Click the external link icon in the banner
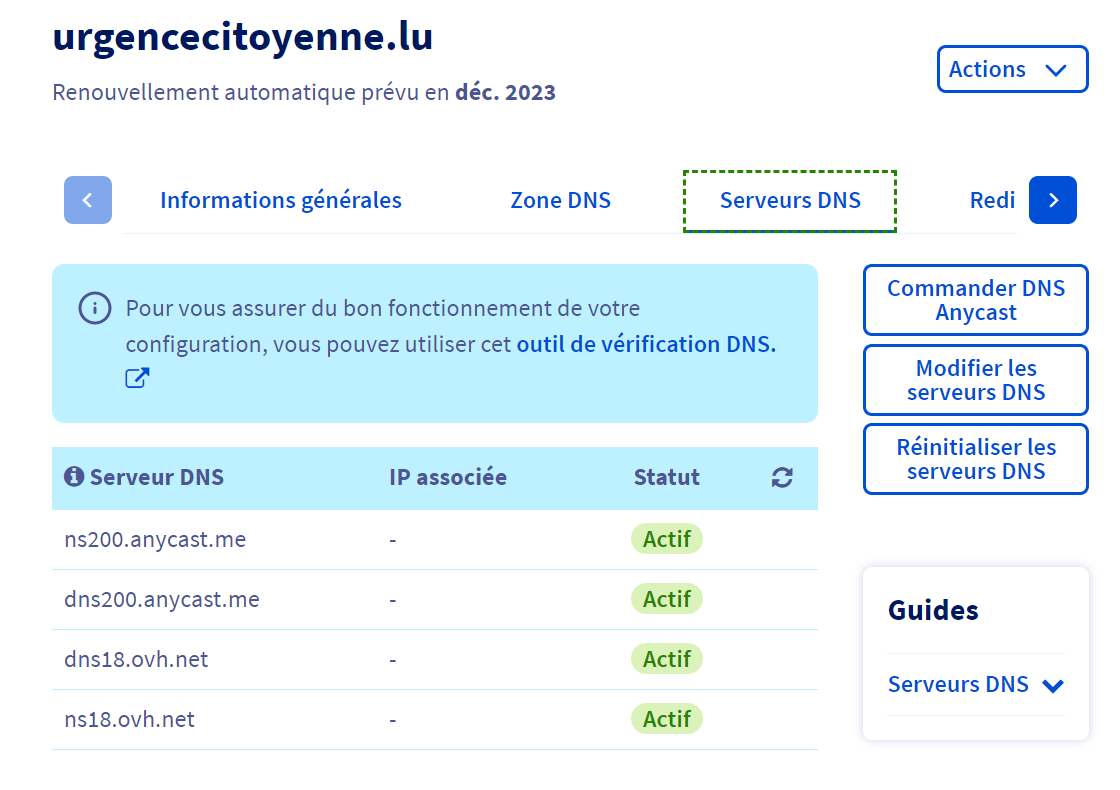 pos(137,378)
